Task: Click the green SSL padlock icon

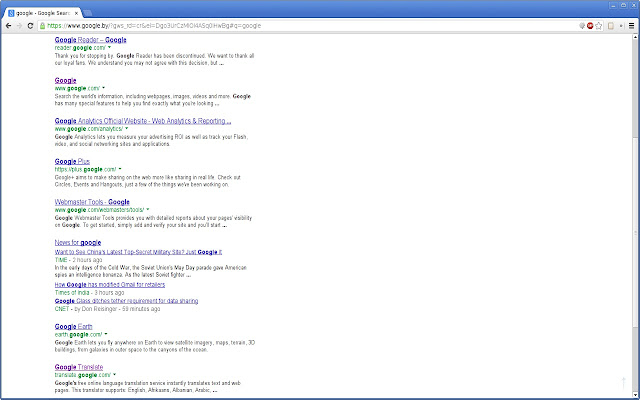Action: point(42,26)
